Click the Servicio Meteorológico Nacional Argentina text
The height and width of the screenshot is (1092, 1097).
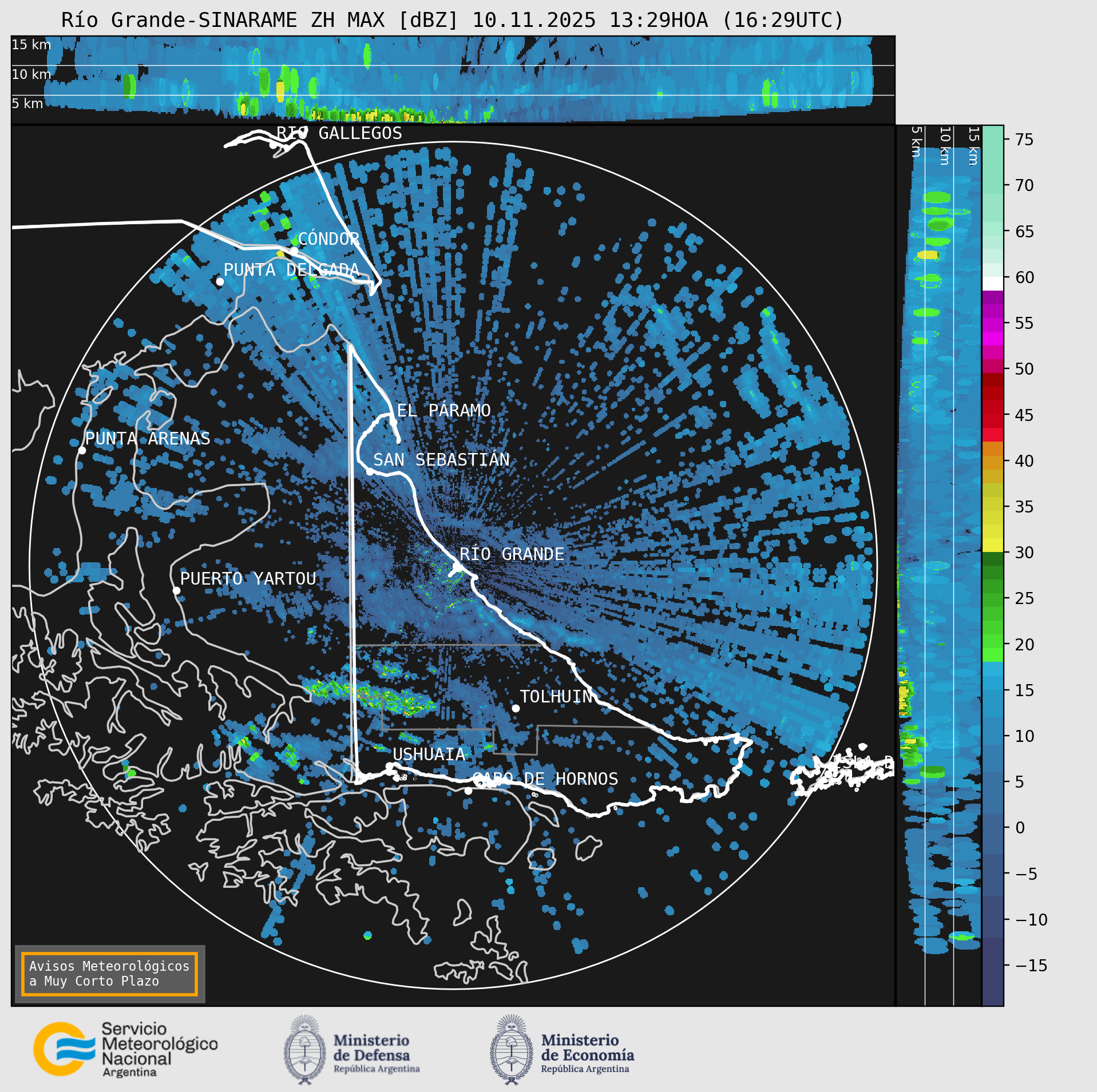(160, 1049)
